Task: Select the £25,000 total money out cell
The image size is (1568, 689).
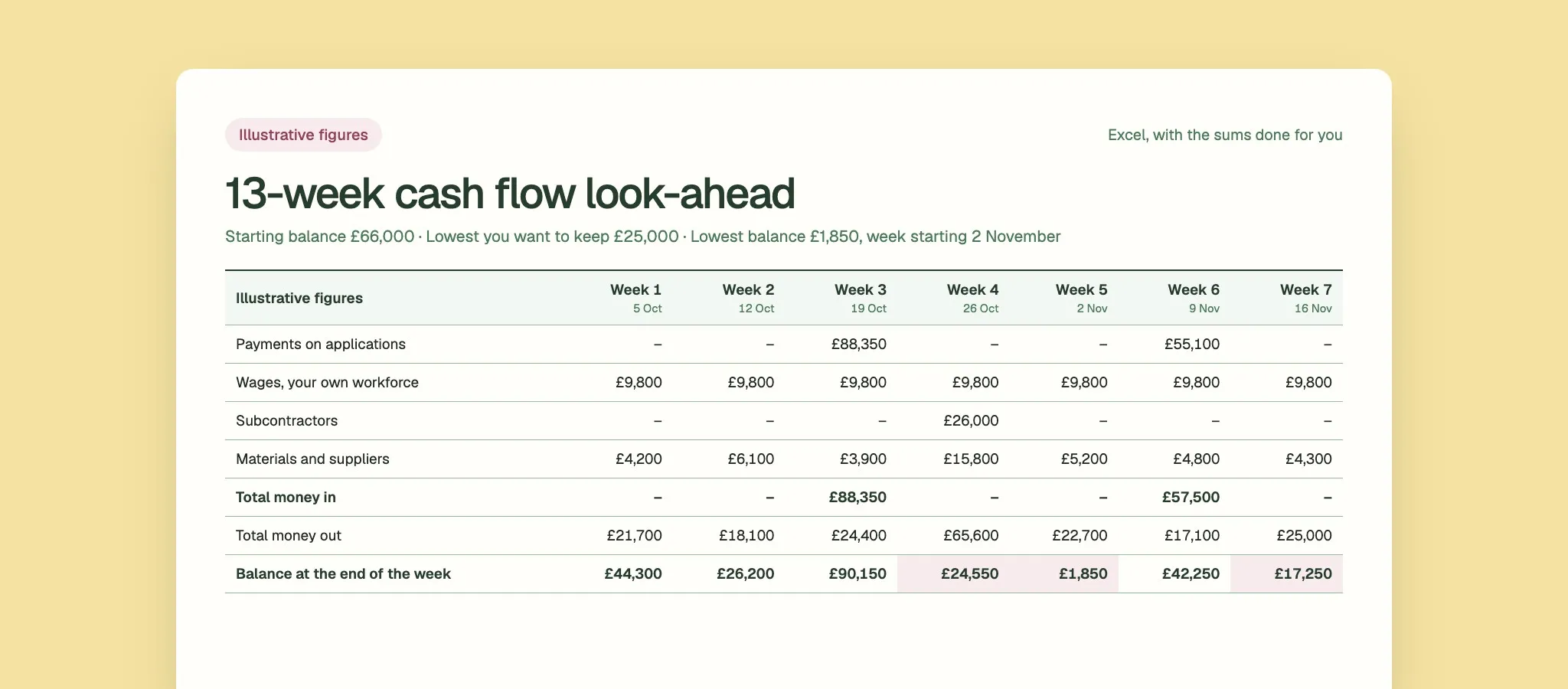Action: (x=1287, y=536)
